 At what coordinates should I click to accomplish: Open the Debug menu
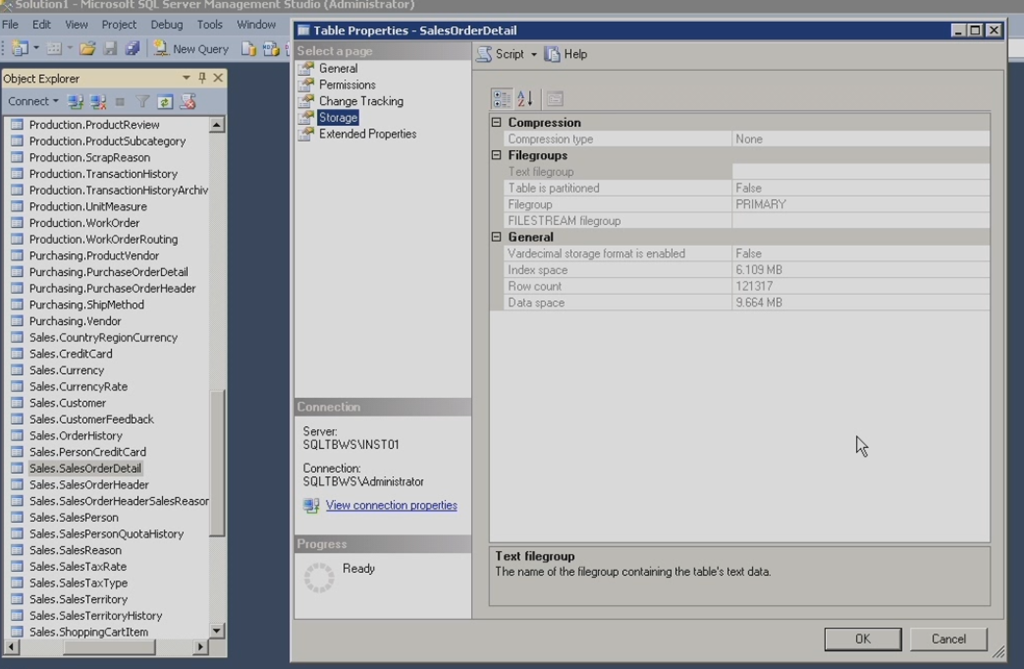click(167, 25)
